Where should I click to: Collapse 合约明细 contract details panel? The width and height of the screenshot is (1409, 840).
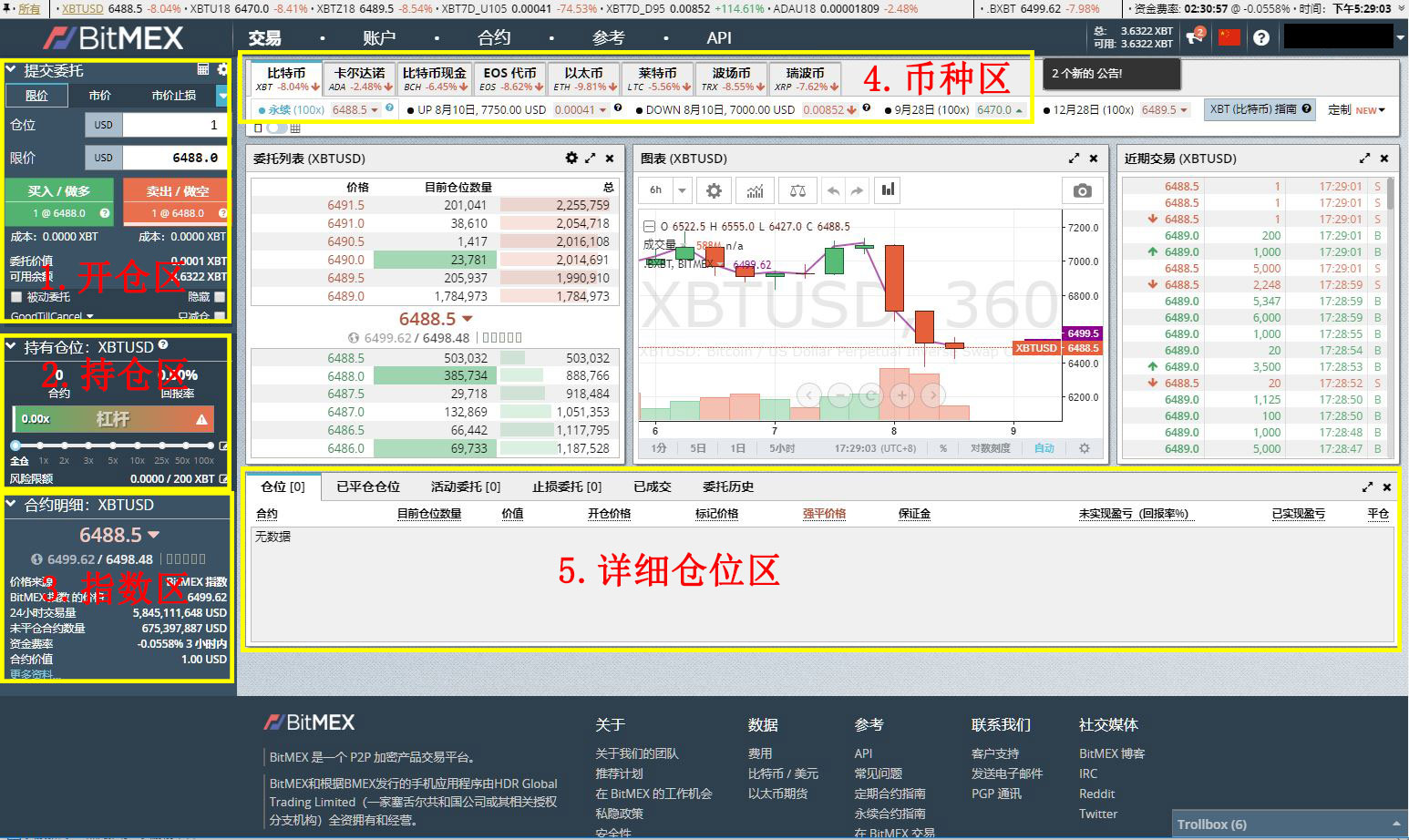pyautogui.click(x=11, y=504)
